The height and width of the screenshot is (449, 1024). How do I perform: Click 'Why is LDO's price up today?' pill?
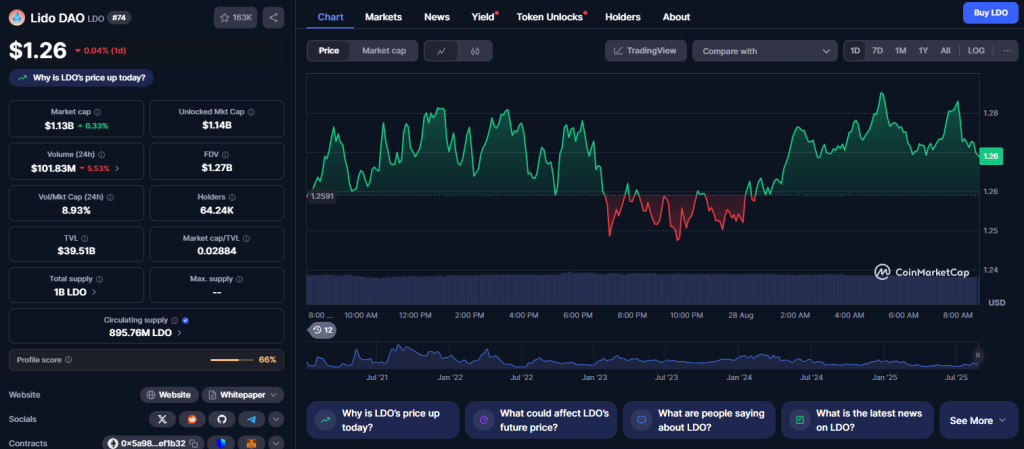82,77
